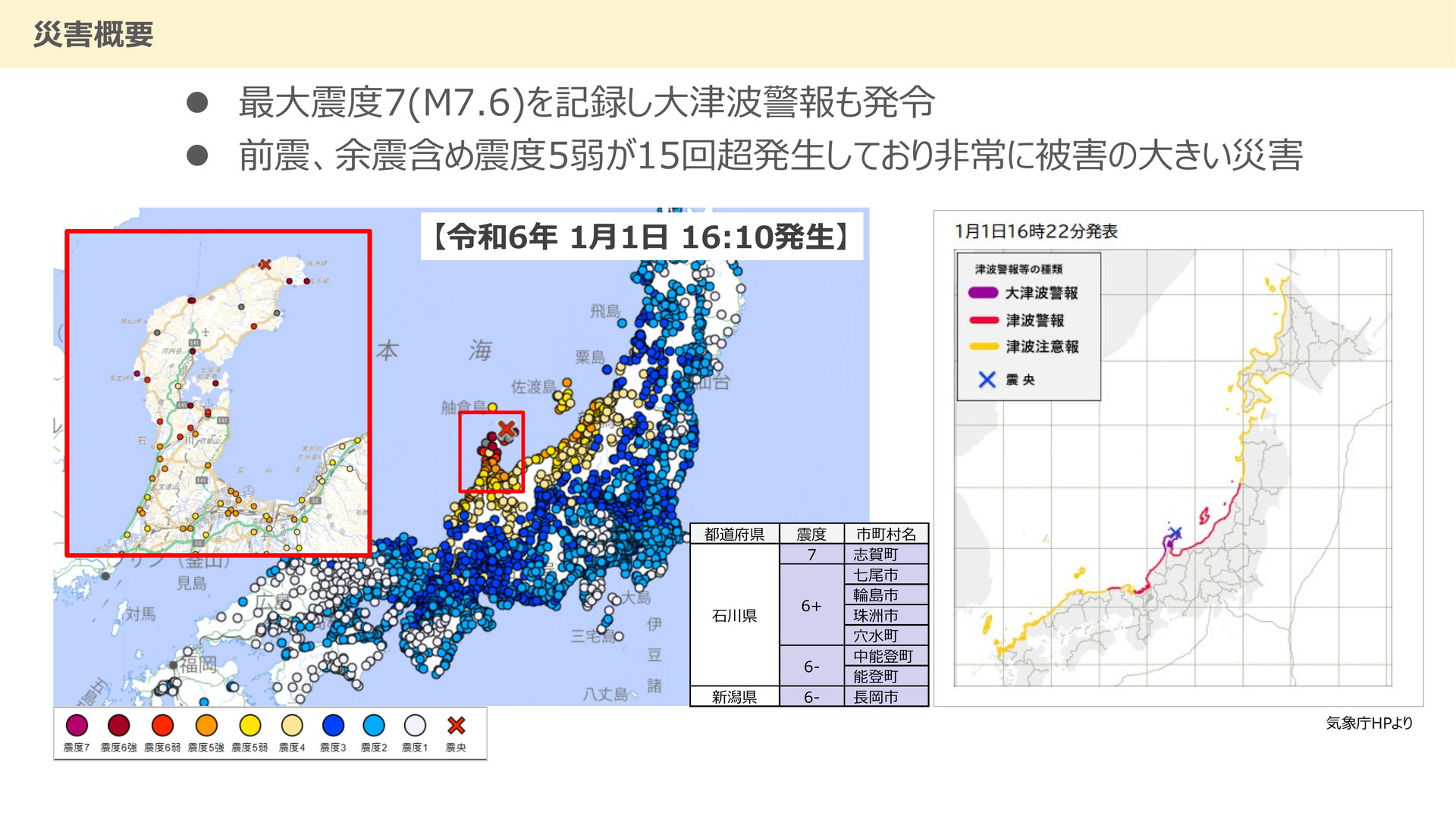Click the 震度3 dark blue legend circle
The image size is (1456, 819).
333,726
